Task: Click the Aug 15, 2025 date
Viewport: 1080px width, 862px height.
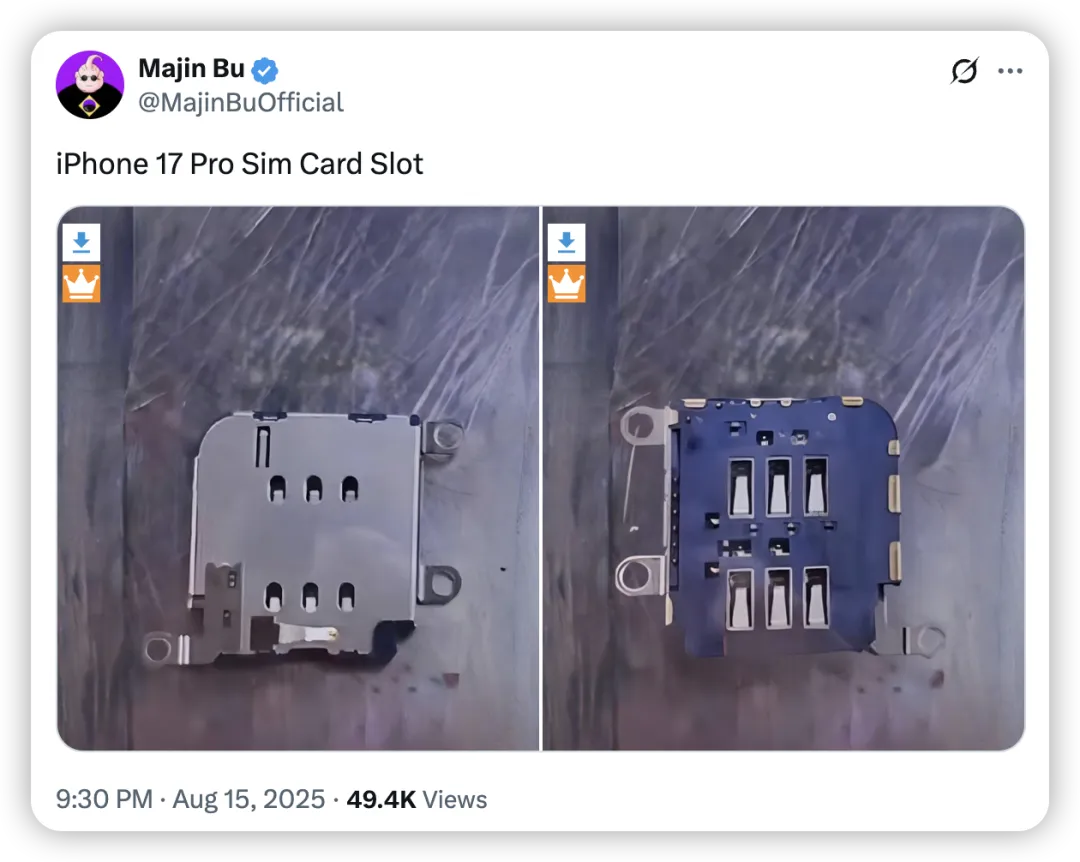Action: click(x=249, y=799)
